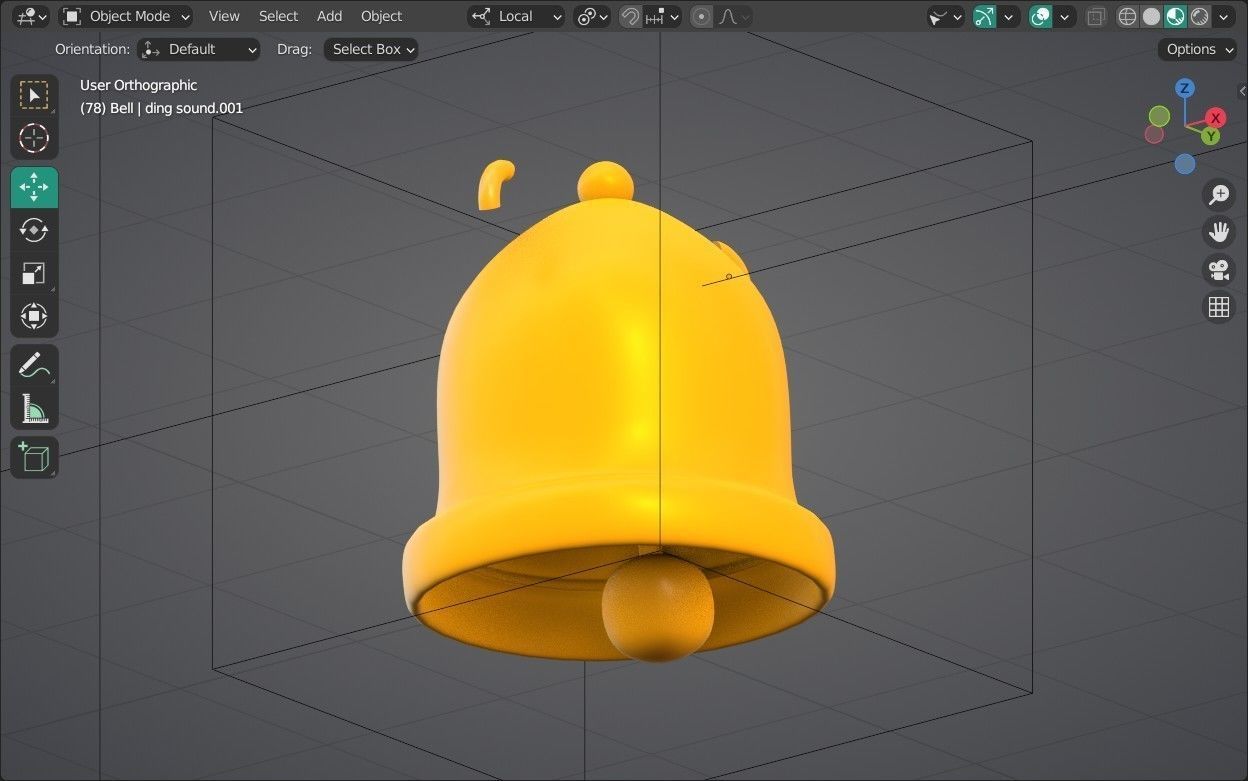Screen dimensions: 1248x781
Task: Switch to rendered viewport shading
Action: [1199, 16]
